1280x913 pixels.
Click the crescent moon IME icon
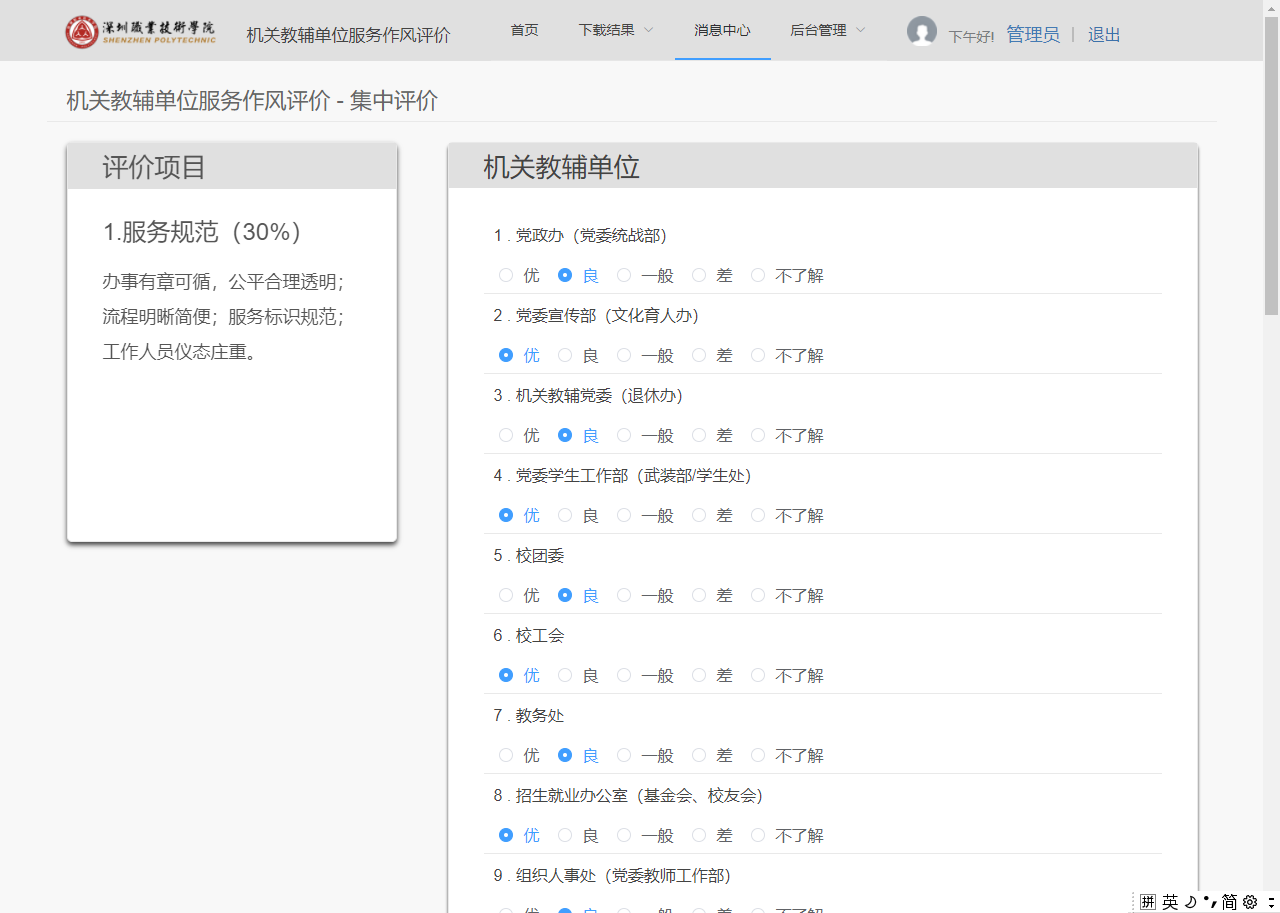(x=1191, y=901)
